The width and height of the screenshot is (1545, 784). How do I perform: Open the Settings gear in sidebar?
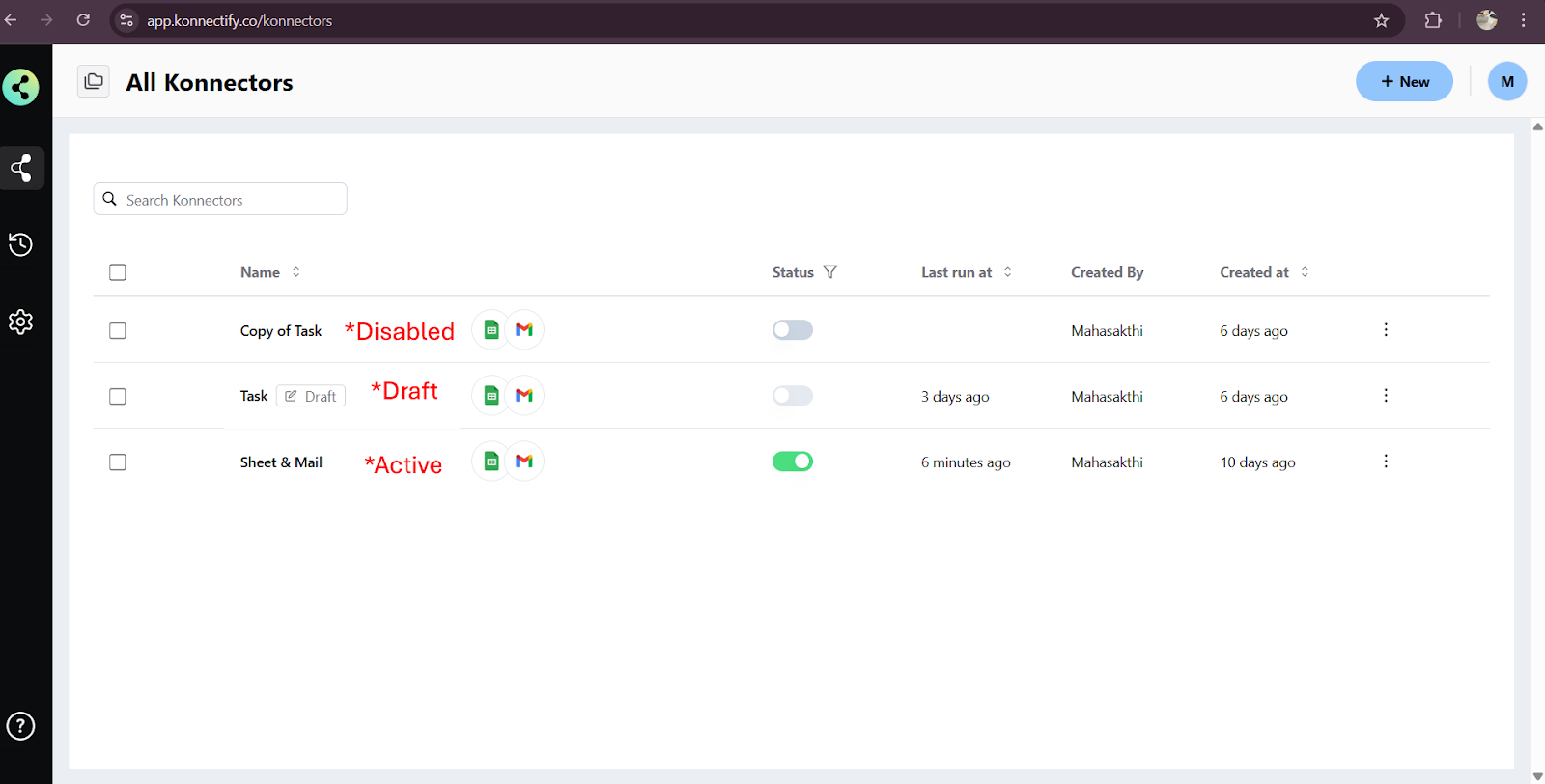(20, 322)
